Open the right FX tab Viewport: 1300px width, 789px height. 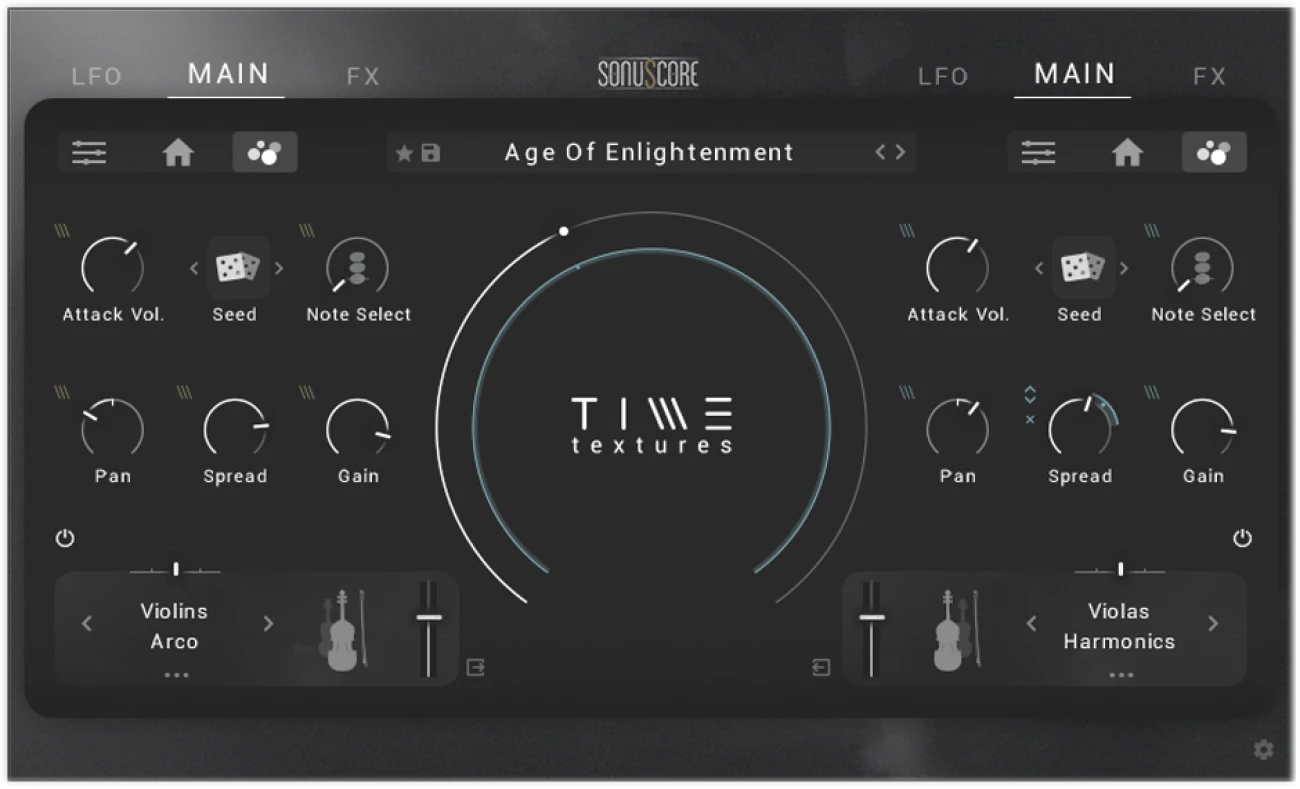pos(1209,77)
